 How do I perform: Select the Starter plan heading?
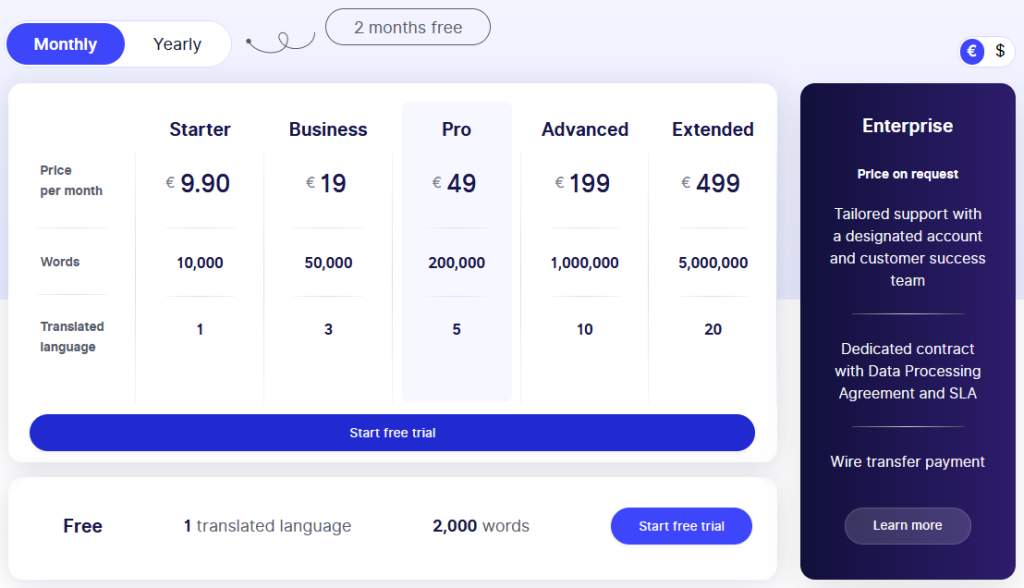[200, 129]
